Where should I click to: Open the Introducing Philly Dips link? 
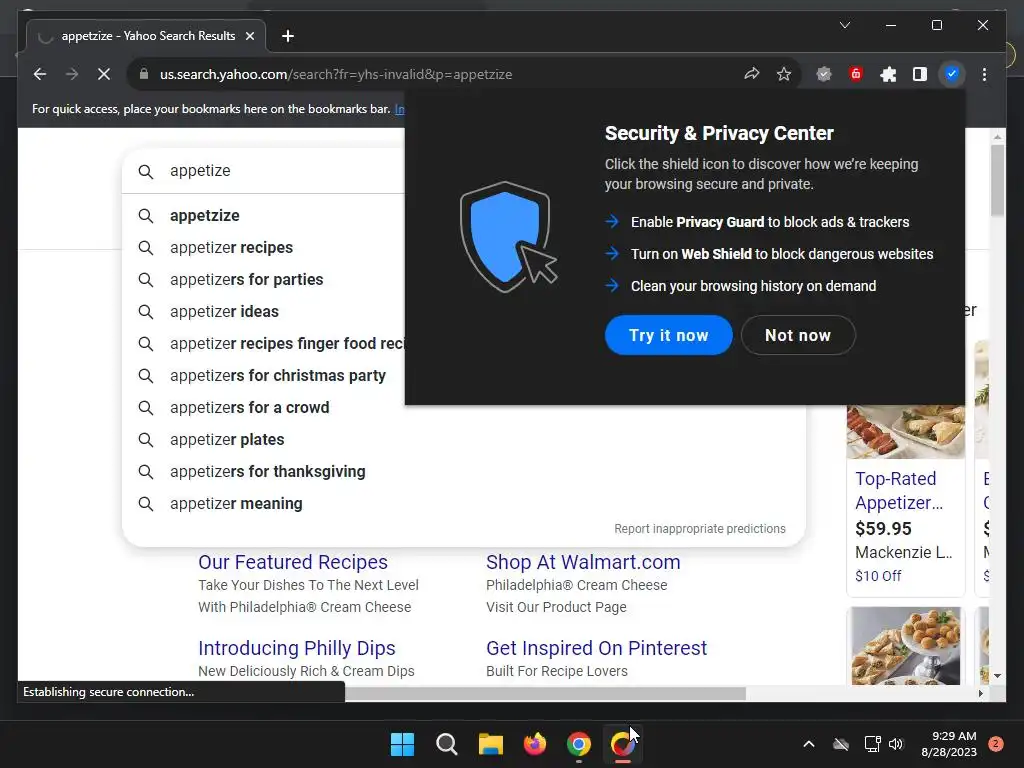click(296, 648)
